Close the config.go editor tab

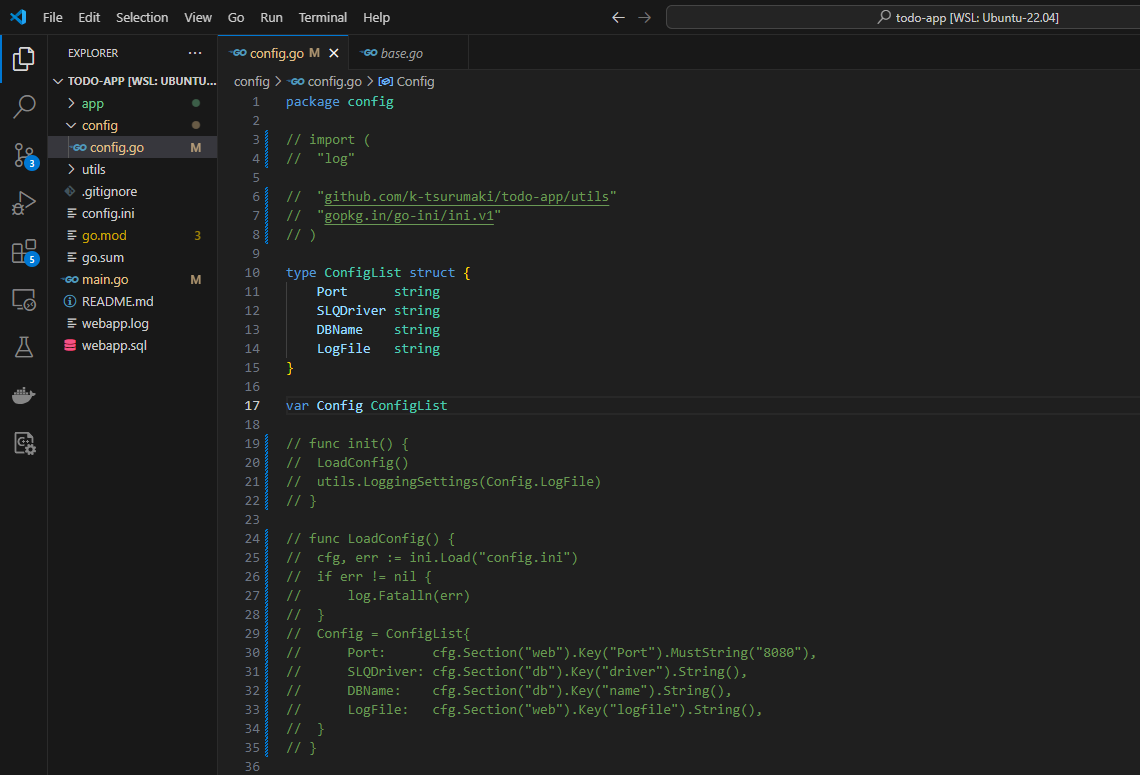[x=334, y=53]
